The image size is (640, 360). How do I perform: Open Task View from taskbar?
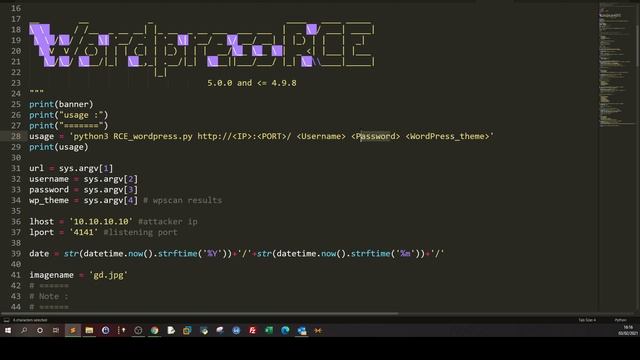[x=56, y=330]
